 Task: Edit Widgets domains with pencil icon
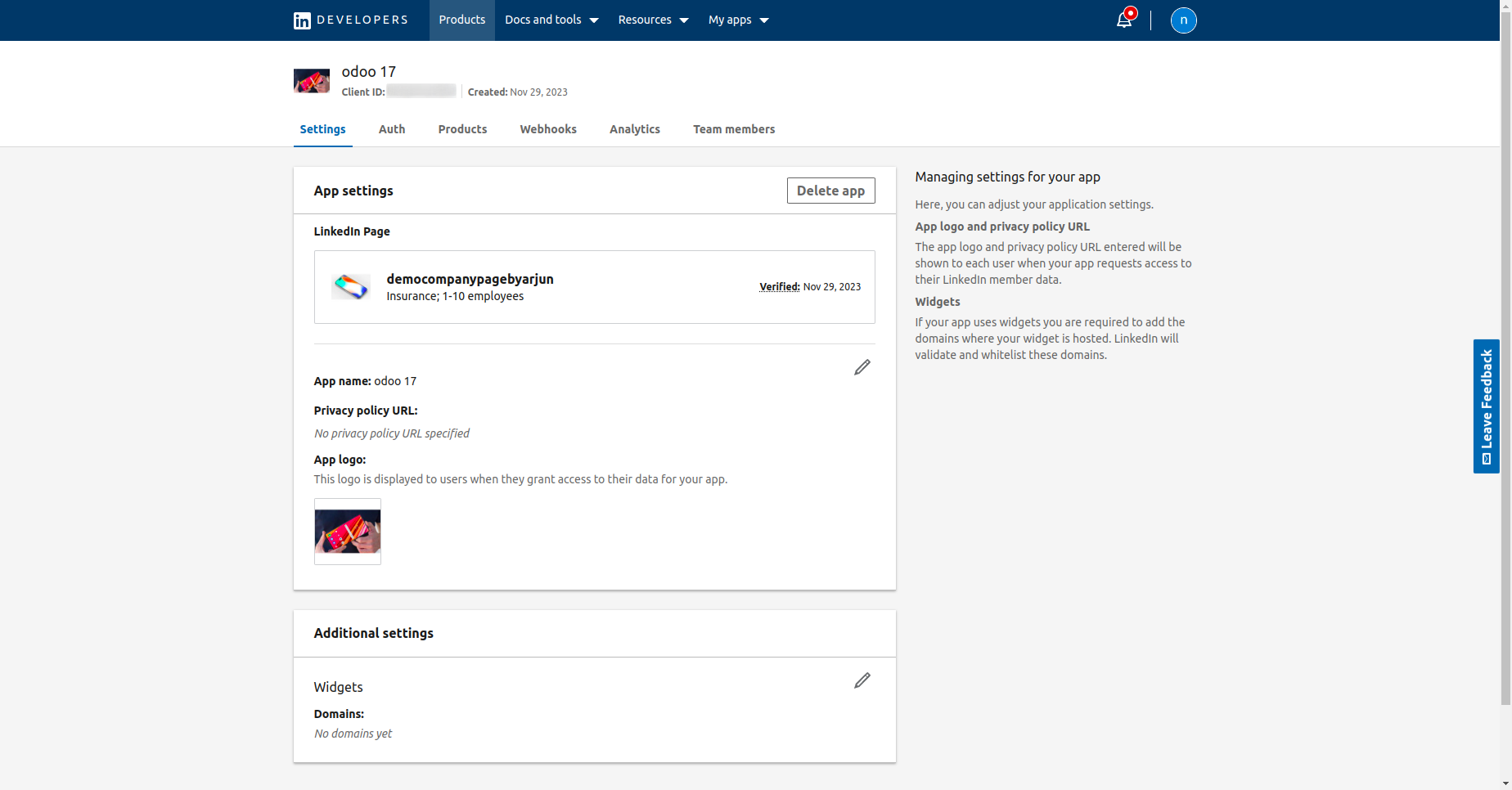(862, 680)
